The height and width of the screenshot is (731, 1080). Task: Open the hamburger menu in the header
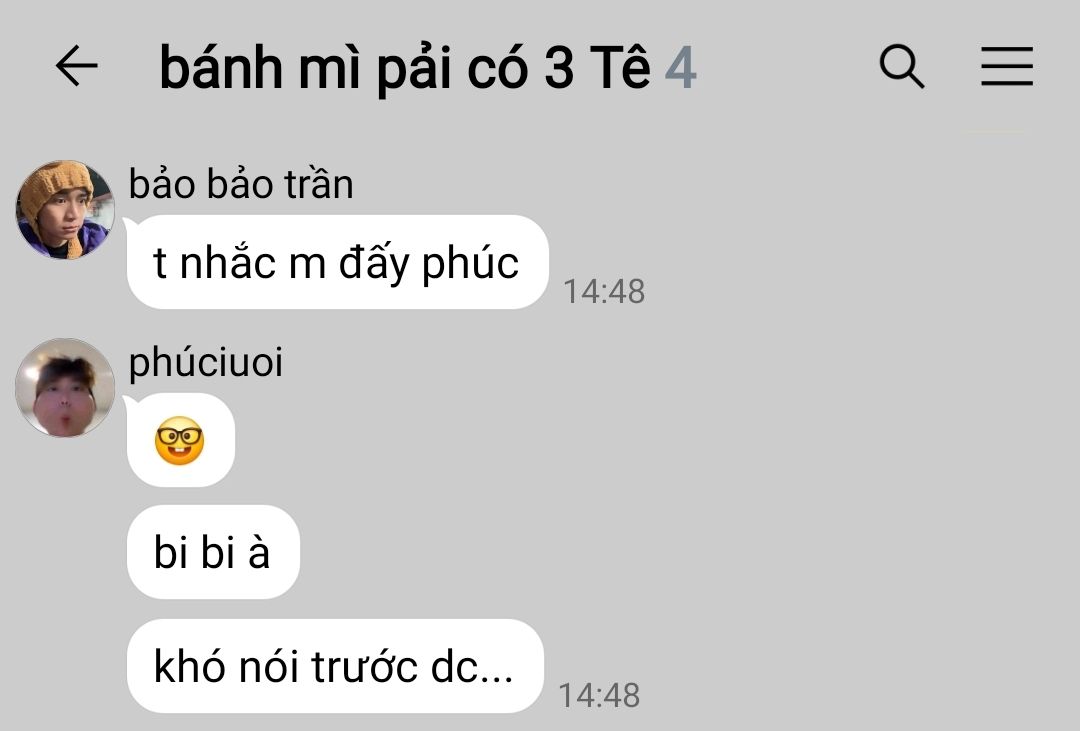[x=1007, y=66]
